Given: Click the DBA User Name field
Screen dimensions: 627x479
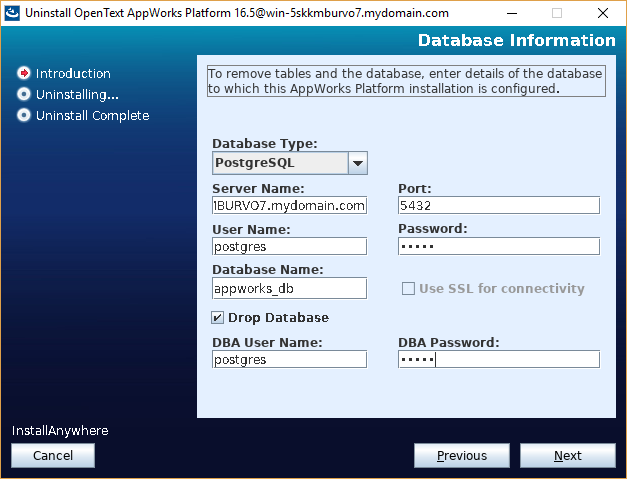Looking at the screenshot, I should click(290, 359).
